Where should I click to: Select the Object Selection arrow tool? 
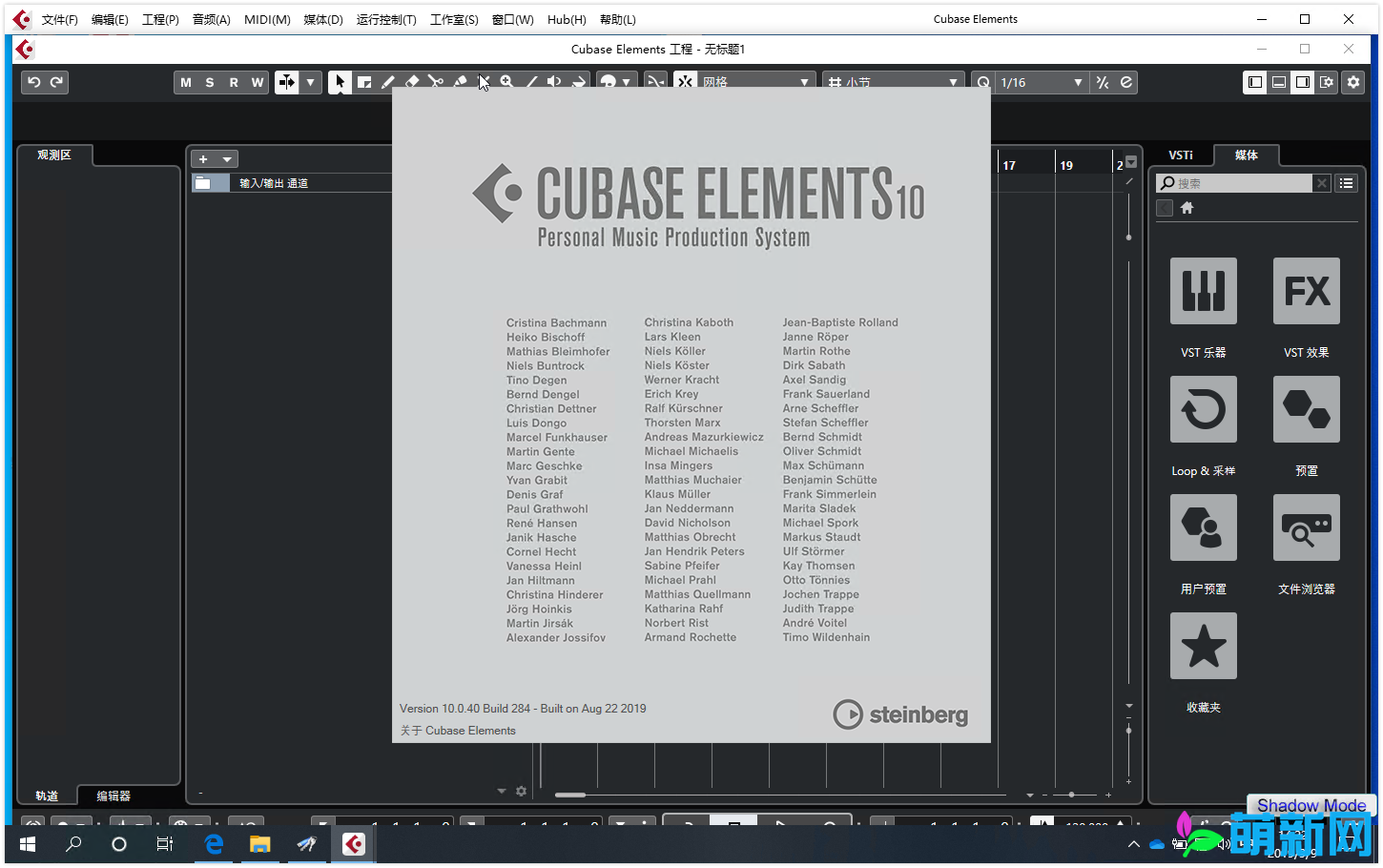tap(340, 82)
